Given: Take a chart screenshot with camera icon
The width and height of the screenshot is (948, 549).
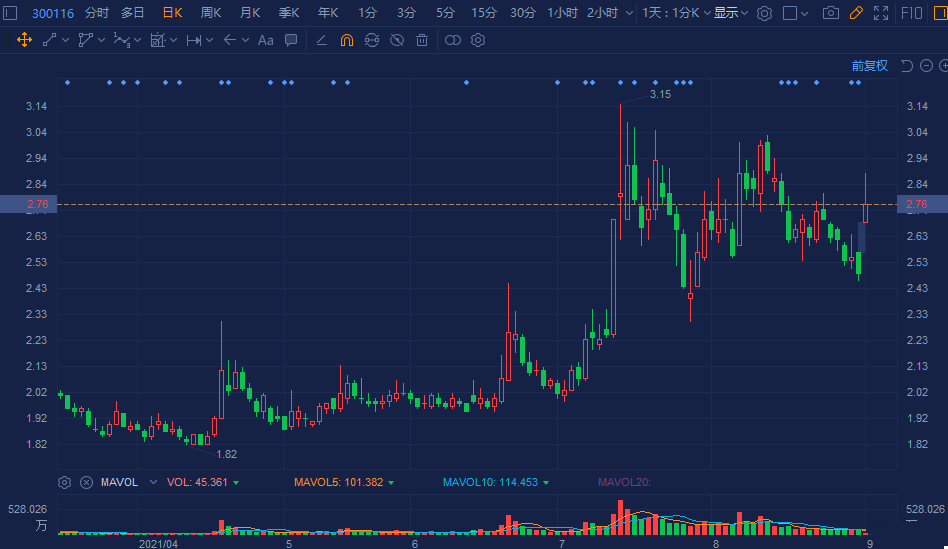Looking at the screenshot, I should point(831,13).
